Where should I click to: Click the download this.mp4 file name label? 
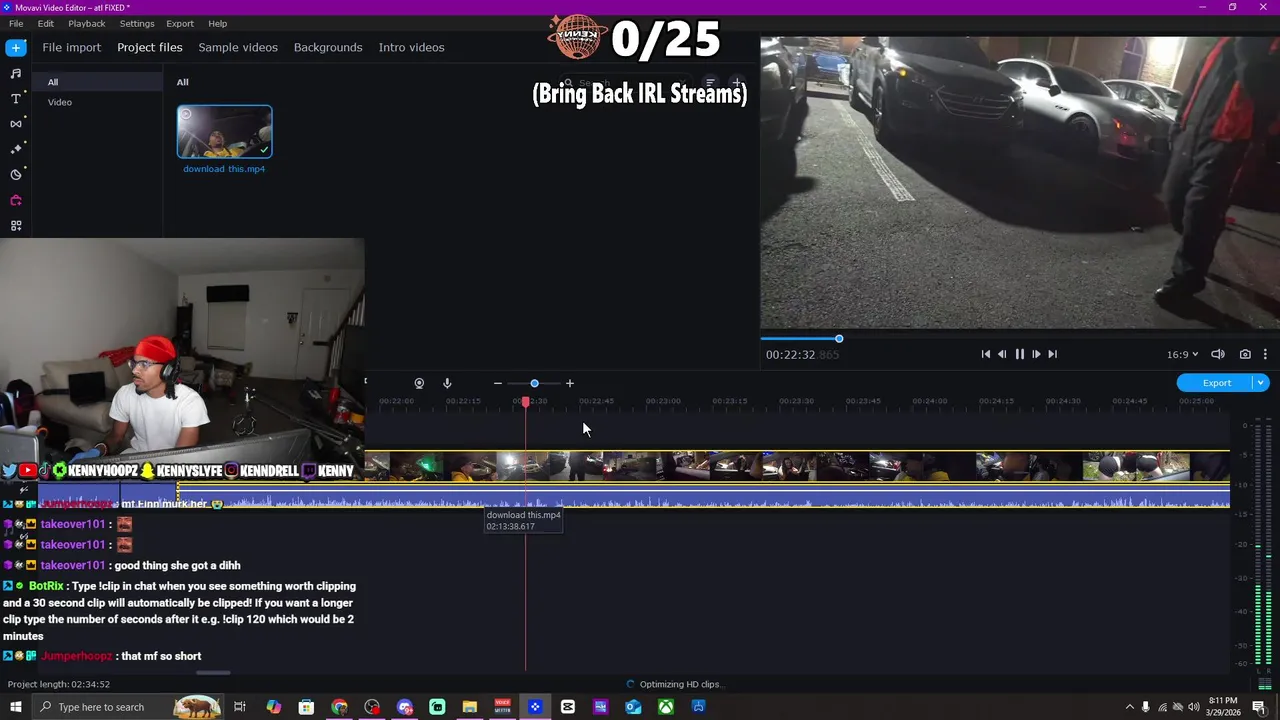coord(224,169)
